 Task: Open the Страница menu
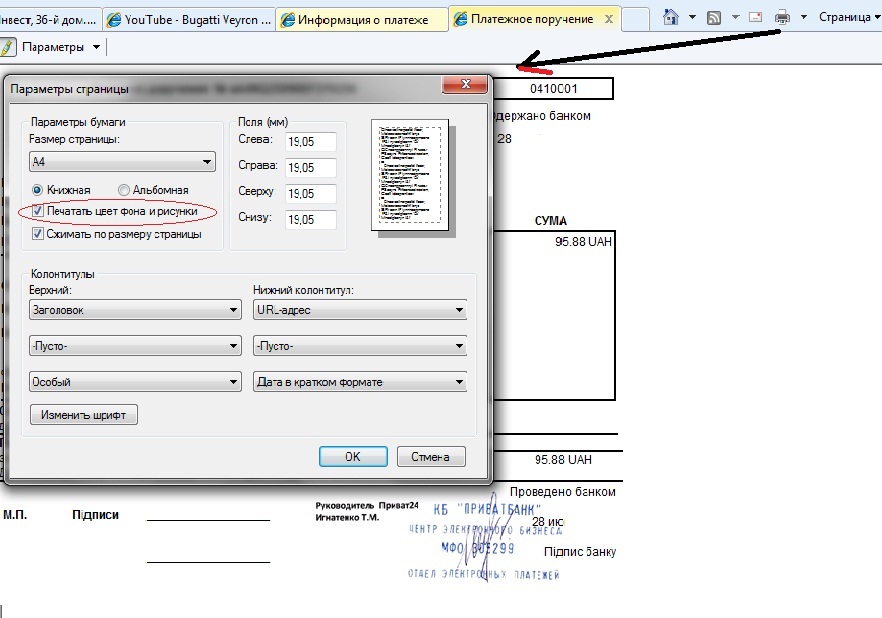tap(843, 17)
